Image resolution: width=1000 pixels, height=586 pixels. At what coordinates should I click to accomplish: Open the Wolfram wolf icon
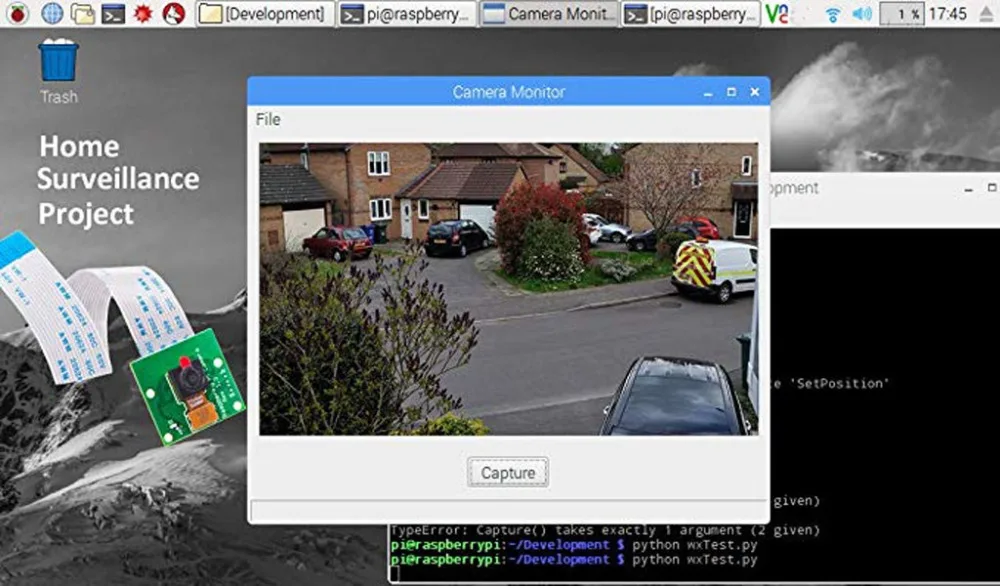coord(173,13)
